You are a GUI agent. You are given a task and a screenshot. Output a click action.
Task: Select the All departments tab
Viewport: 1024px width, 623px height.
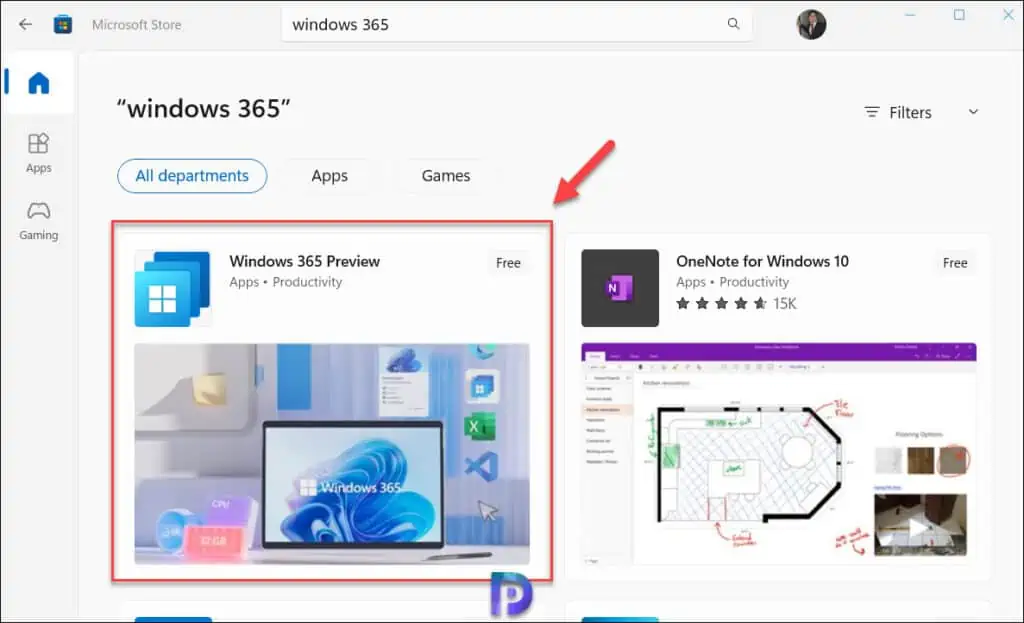(x=192, y=176)
